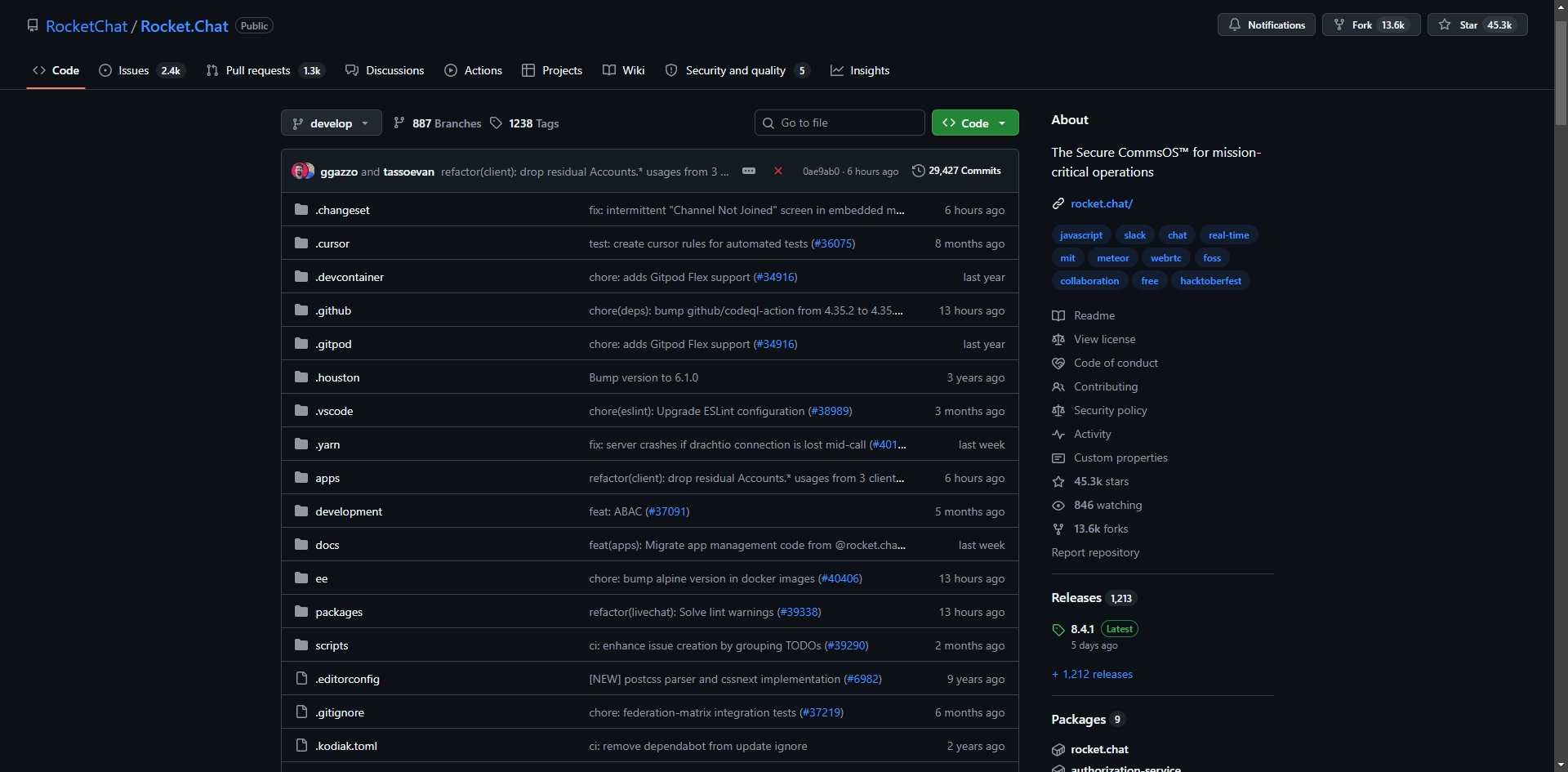Click the .houston folder icon
Screen dimensions: 1568x772
click(x=301, y=377)
